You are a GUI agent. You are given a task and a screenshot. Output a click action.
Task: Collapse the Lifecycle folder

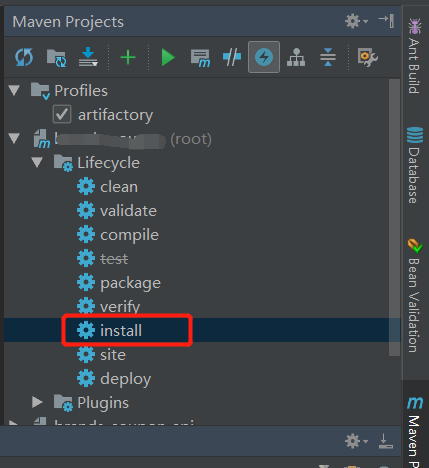click(37, 162)
